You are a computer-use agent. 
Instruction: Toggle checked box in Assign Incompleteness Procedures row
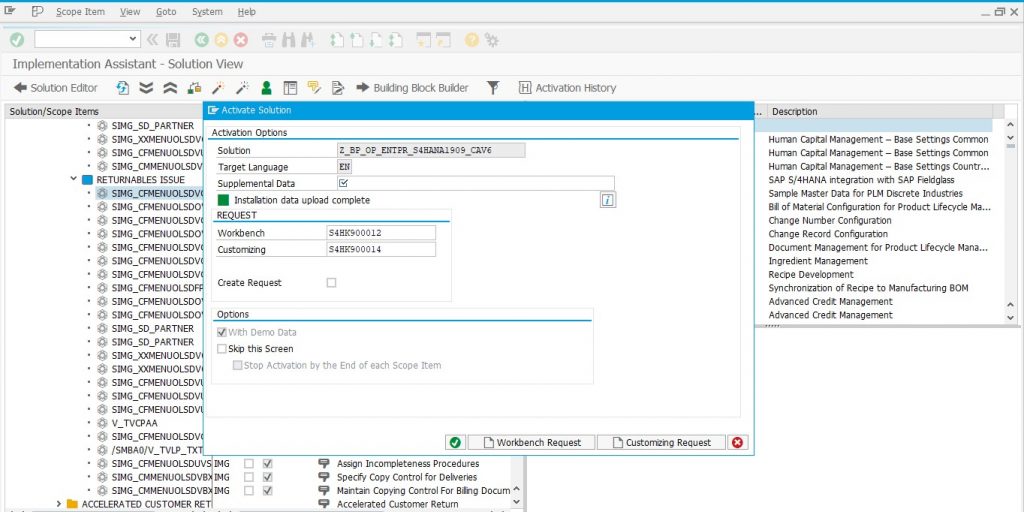click(267, 464)
